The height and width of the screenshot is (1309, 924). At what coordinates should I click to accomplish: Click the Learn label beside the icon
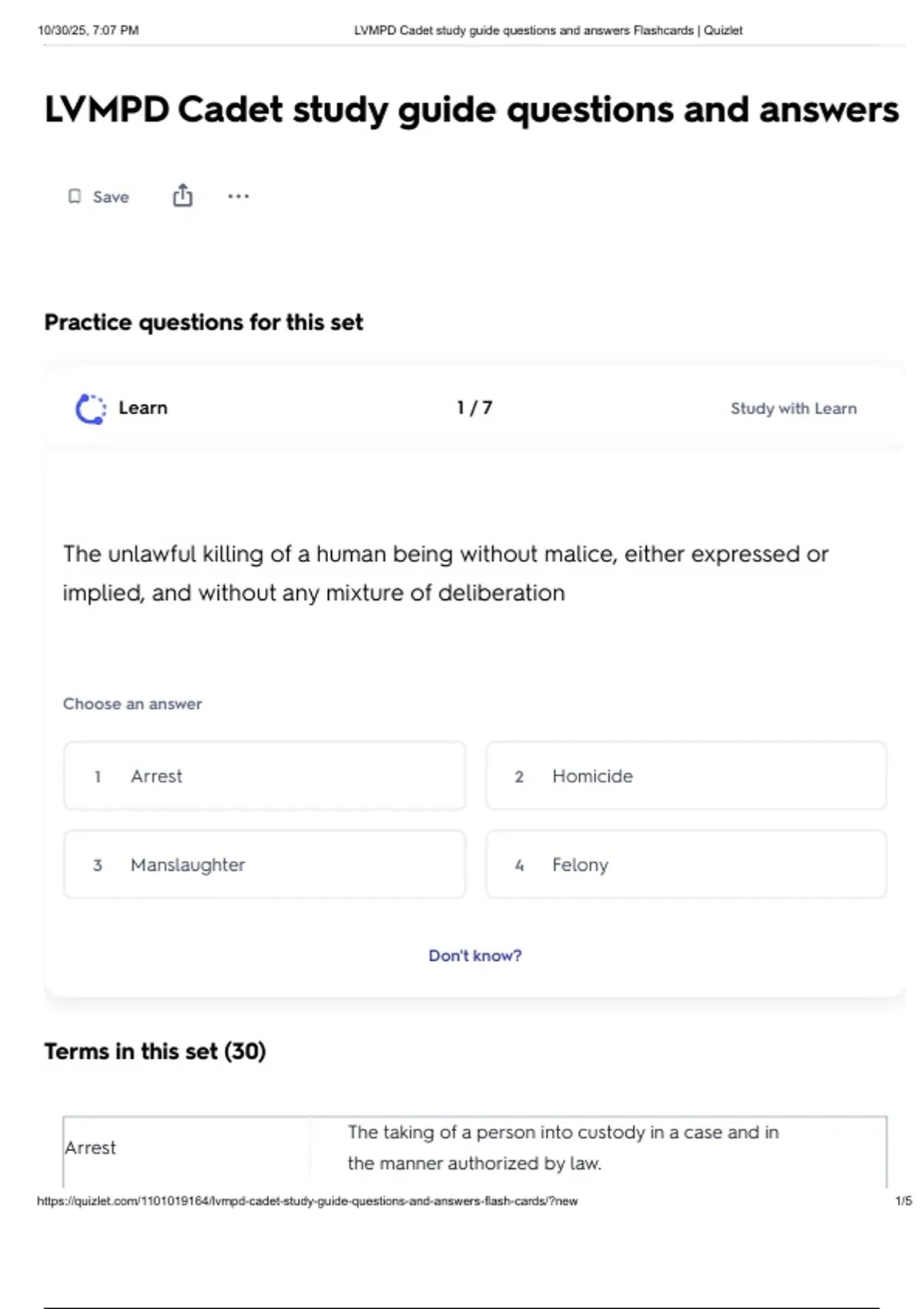142,408
